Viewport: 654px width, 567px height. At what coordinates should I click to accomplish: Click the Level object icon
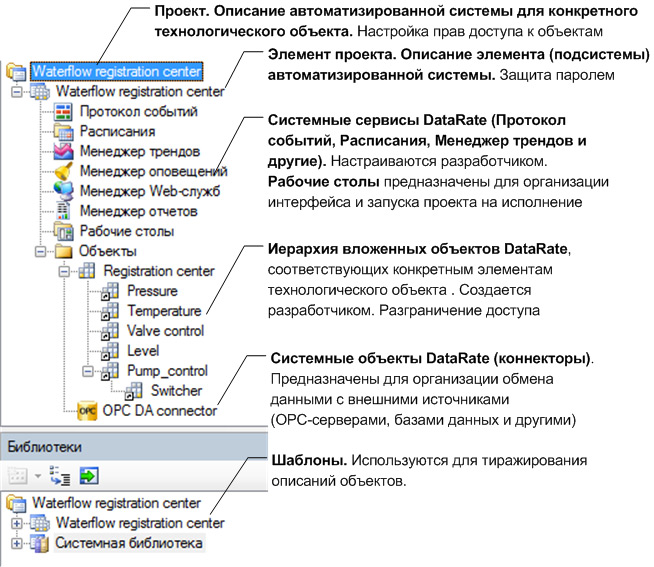110,351
